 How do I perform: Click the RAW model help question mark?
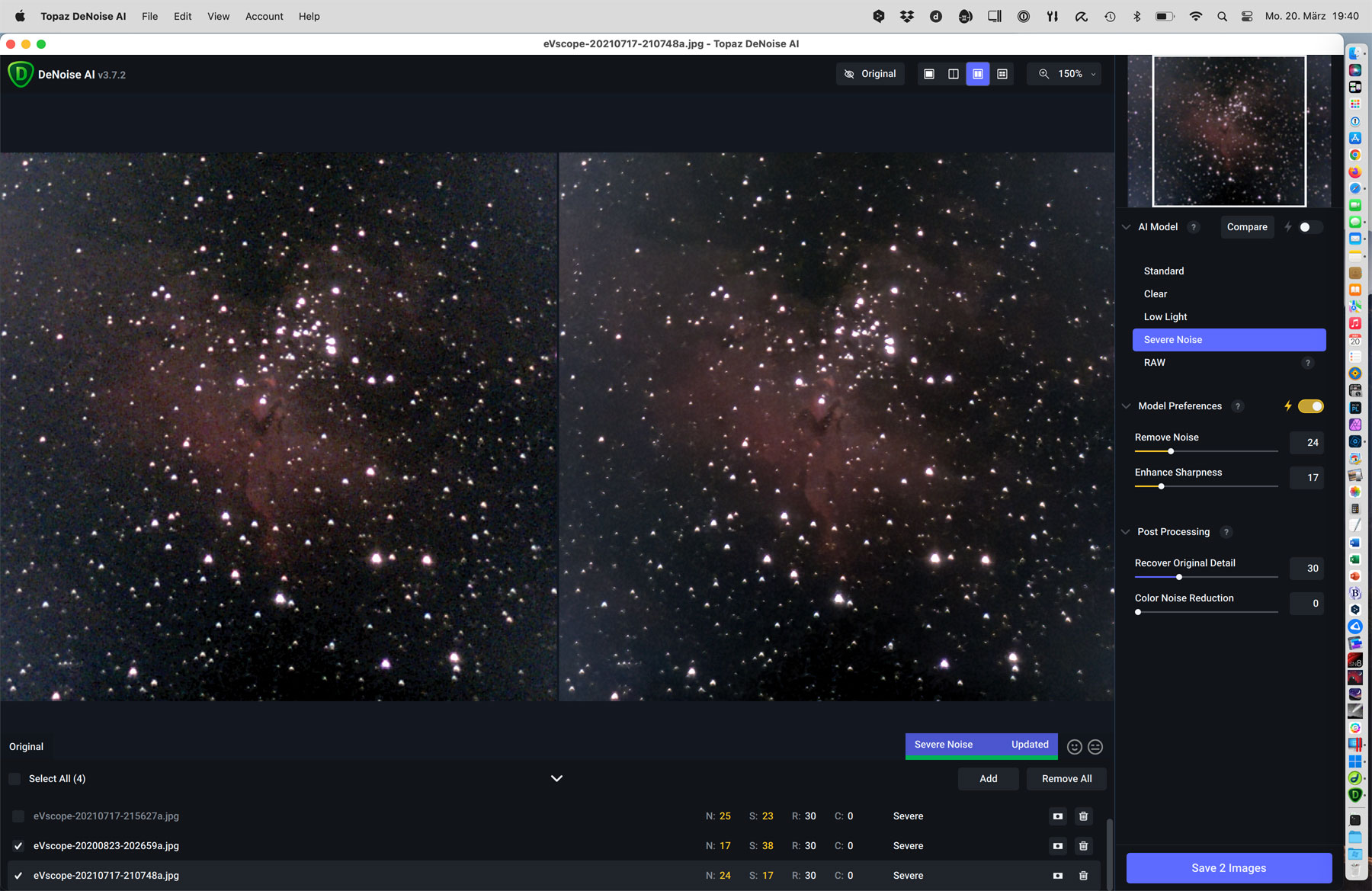[1308, 363]
